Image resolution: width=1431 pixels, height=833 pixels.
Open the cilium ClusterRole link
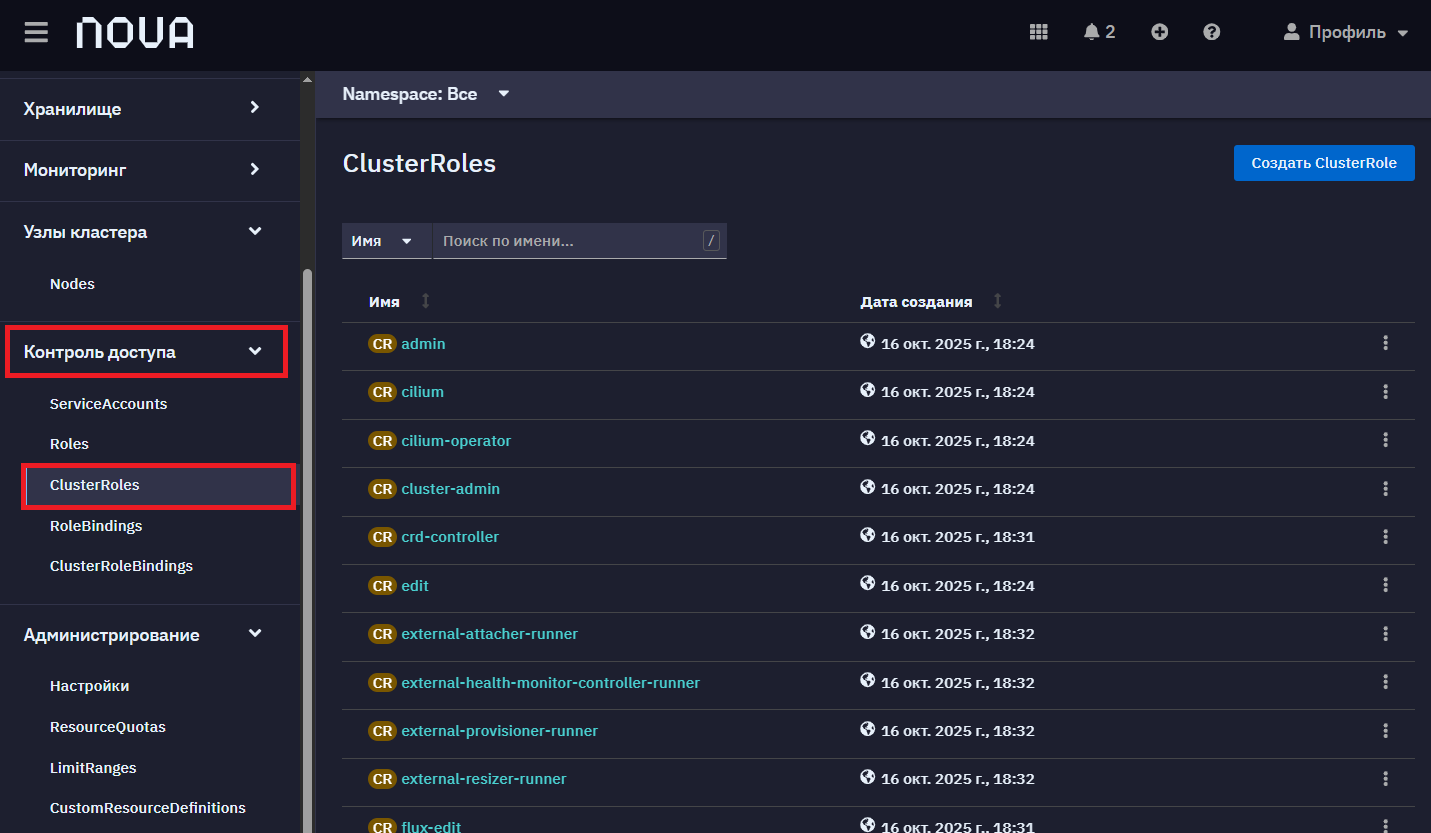tap(422, 392)
